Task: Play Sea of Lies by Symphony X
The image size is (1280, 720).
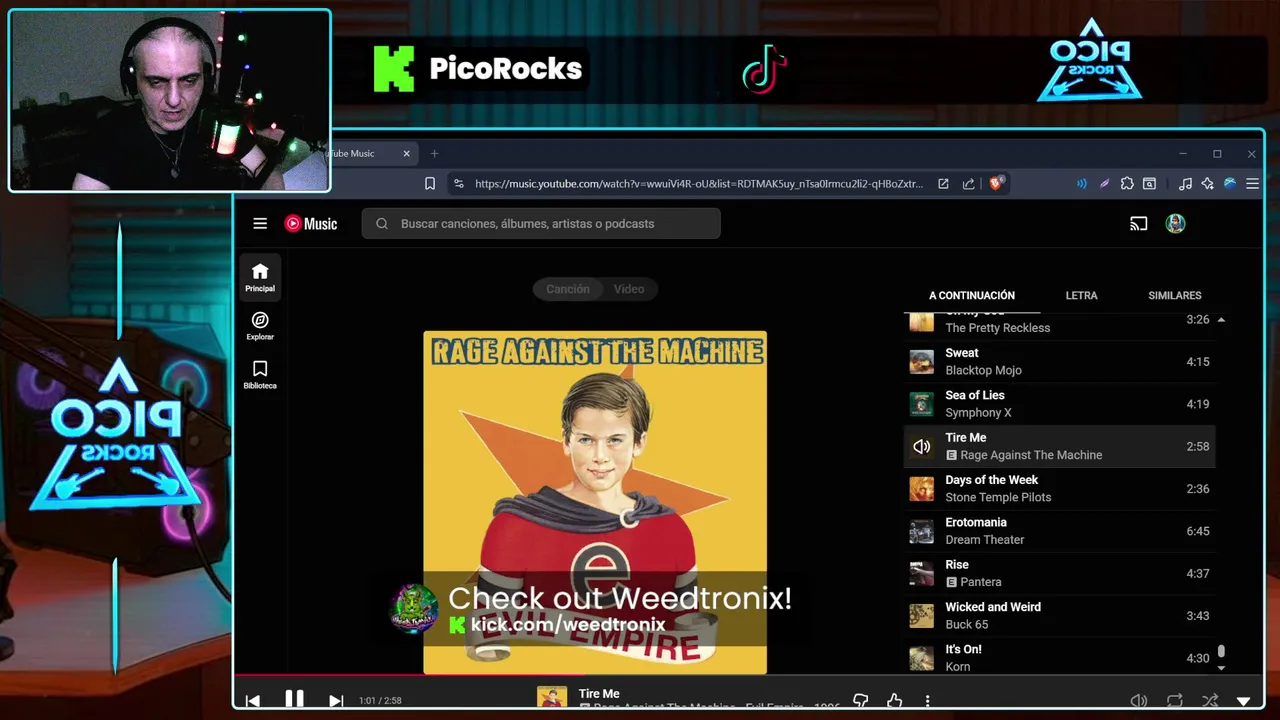Action: [1060, 404]
